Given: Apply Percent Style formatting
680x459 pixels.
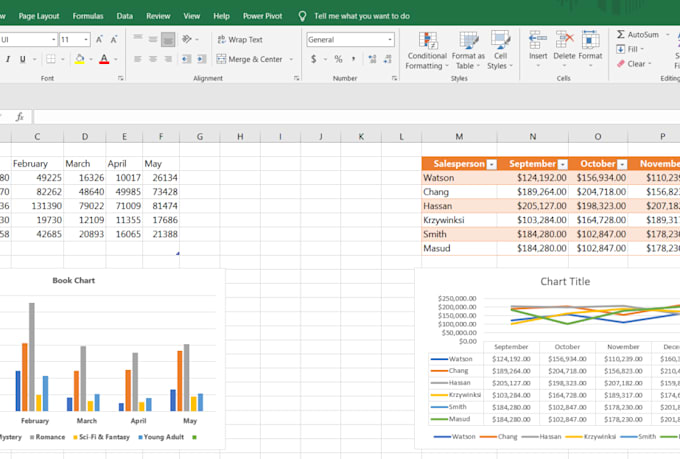Looking at the screenshot, I should 338,59.
